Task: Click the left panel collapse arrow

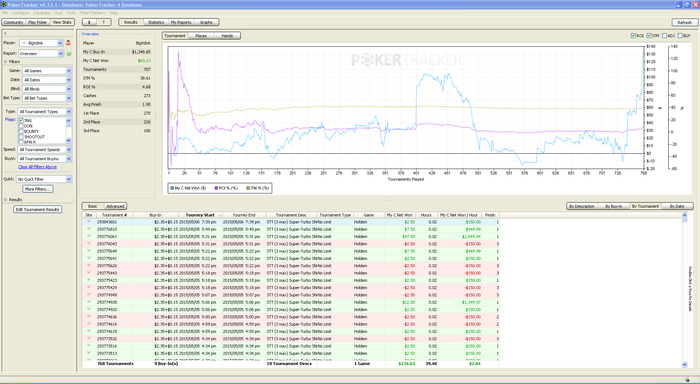Action: tap(4, 33)
